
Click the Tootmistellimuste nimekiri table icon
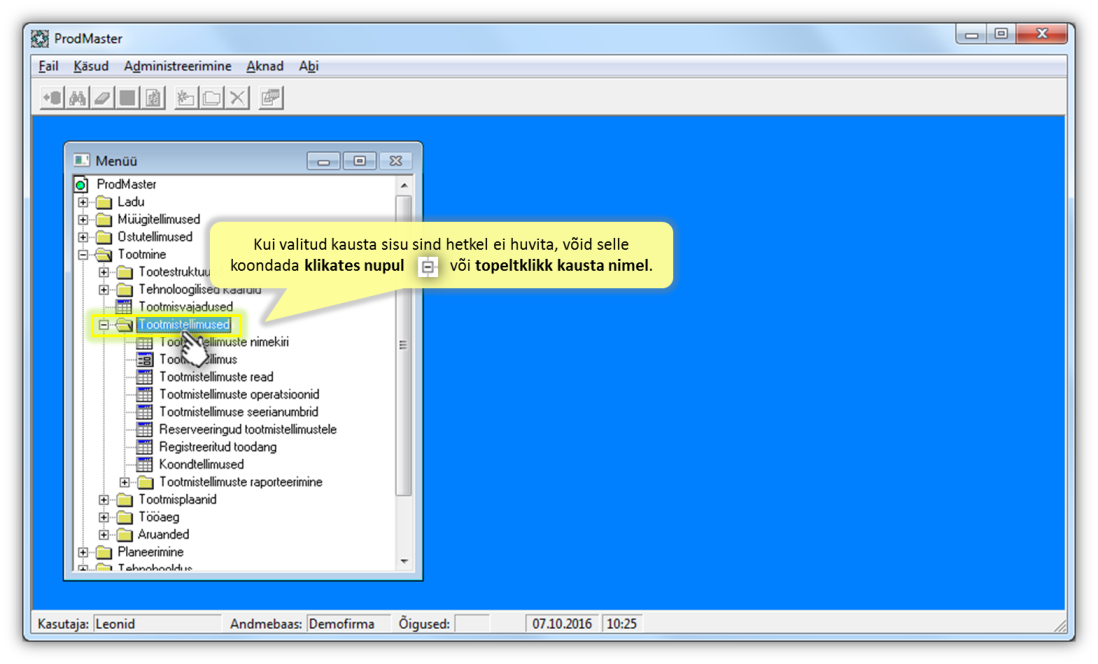tap(144, 342)
